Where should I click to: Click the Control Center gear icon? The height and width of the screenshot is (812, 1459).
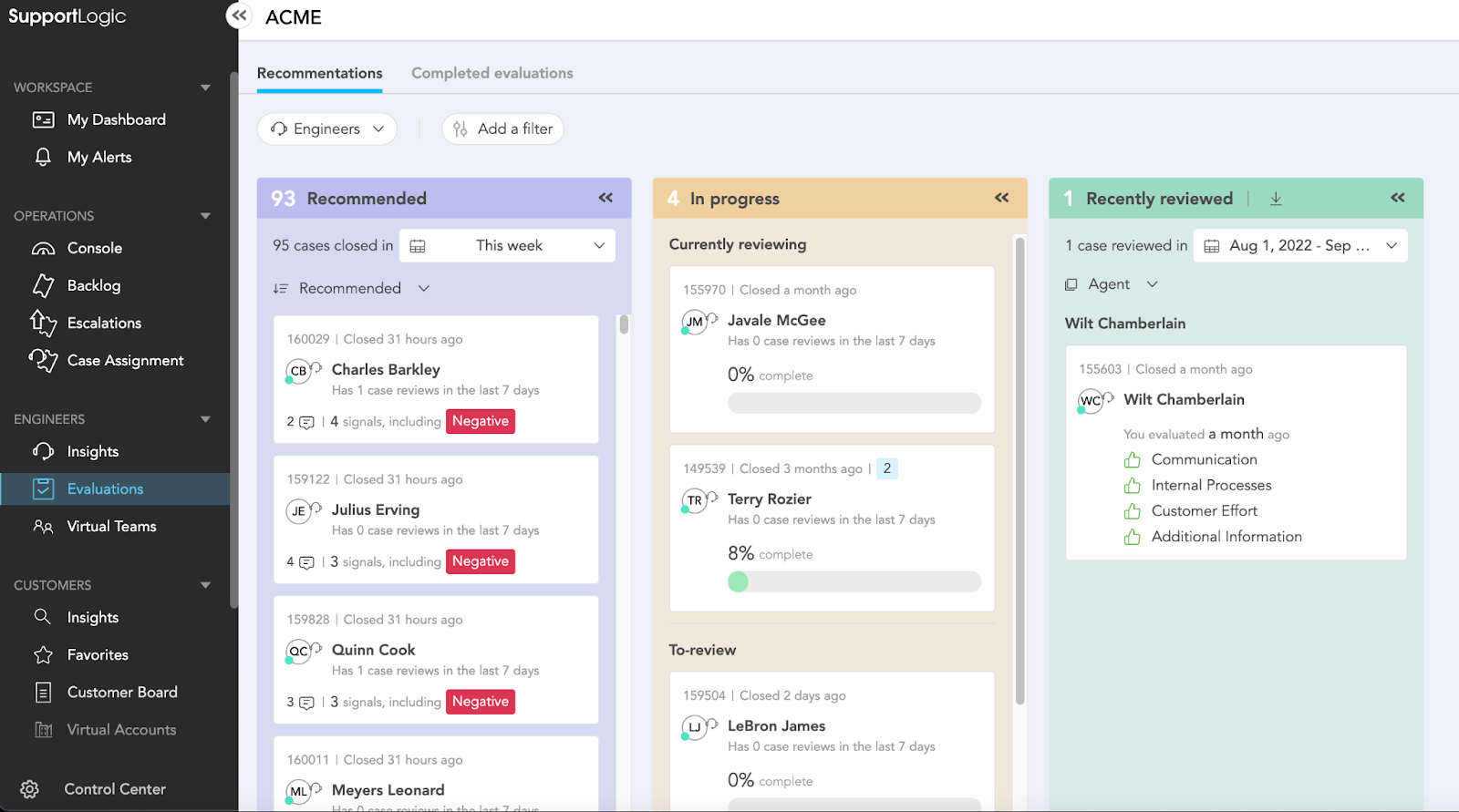click(29, 789)
